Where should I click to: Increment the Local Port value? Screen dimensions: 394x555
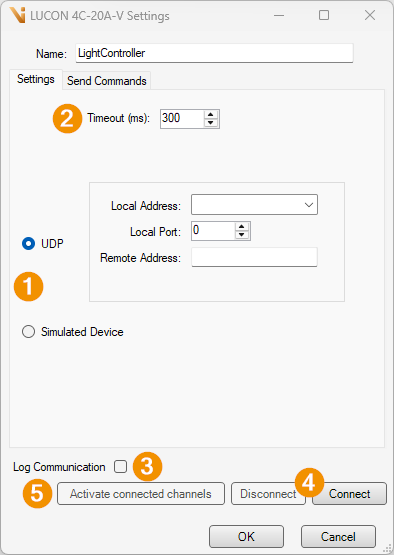[242, 227]
